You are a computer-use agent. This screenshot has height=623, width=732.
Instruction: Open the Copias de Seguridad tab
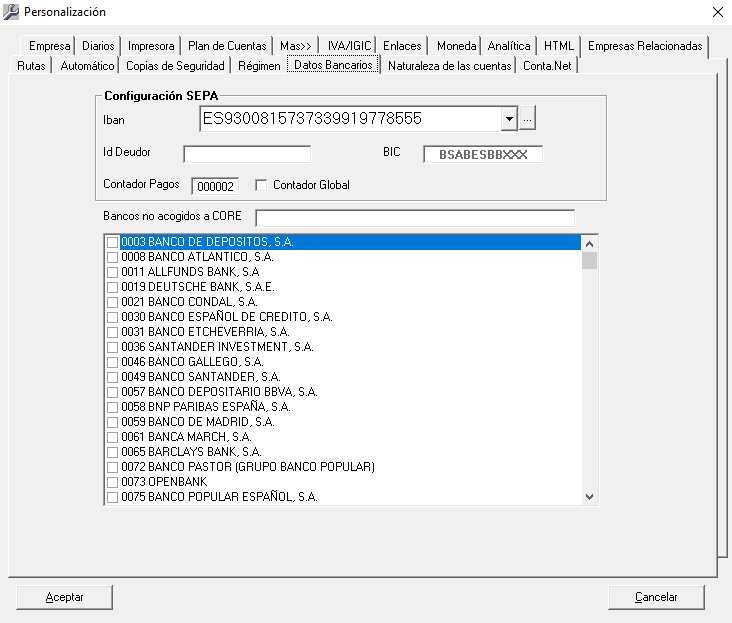coord(175,66)
